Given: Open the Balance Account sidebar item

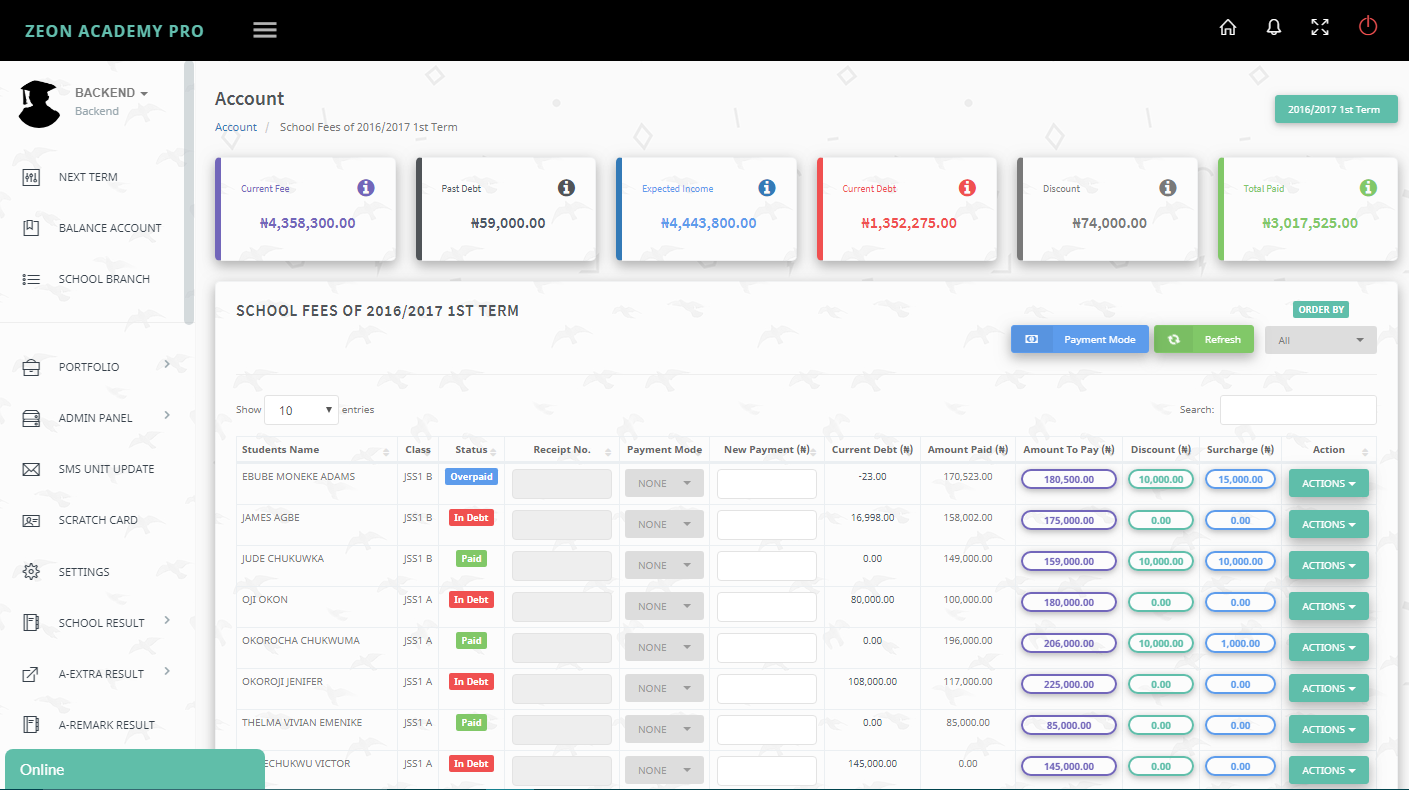Looking at the screenshot, I should pos(109,228).
